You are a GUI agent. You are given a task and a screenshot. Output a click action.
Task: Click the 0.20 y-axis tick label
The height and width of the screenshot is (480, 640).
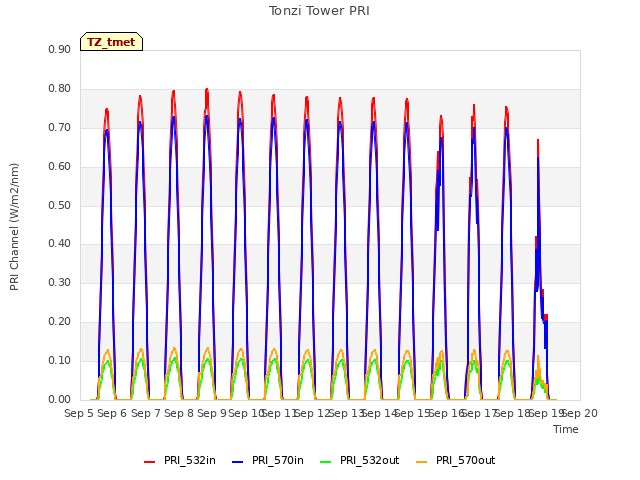(60, 322)
